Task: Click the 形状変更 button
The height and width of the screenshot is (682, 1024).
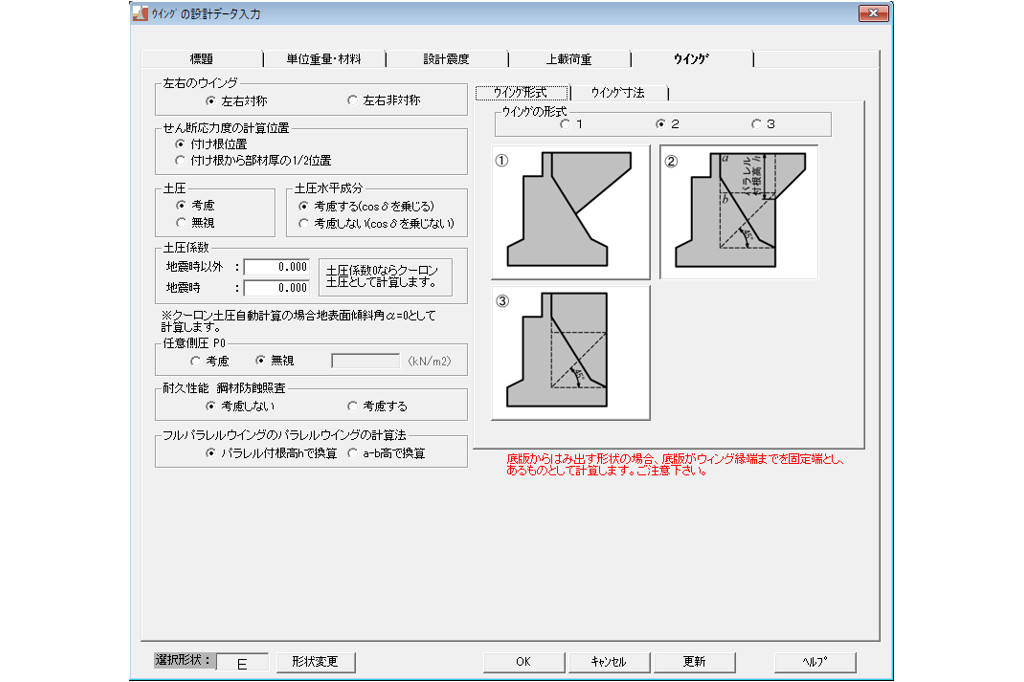Action: pyautogui.click(x=315, y=662)
